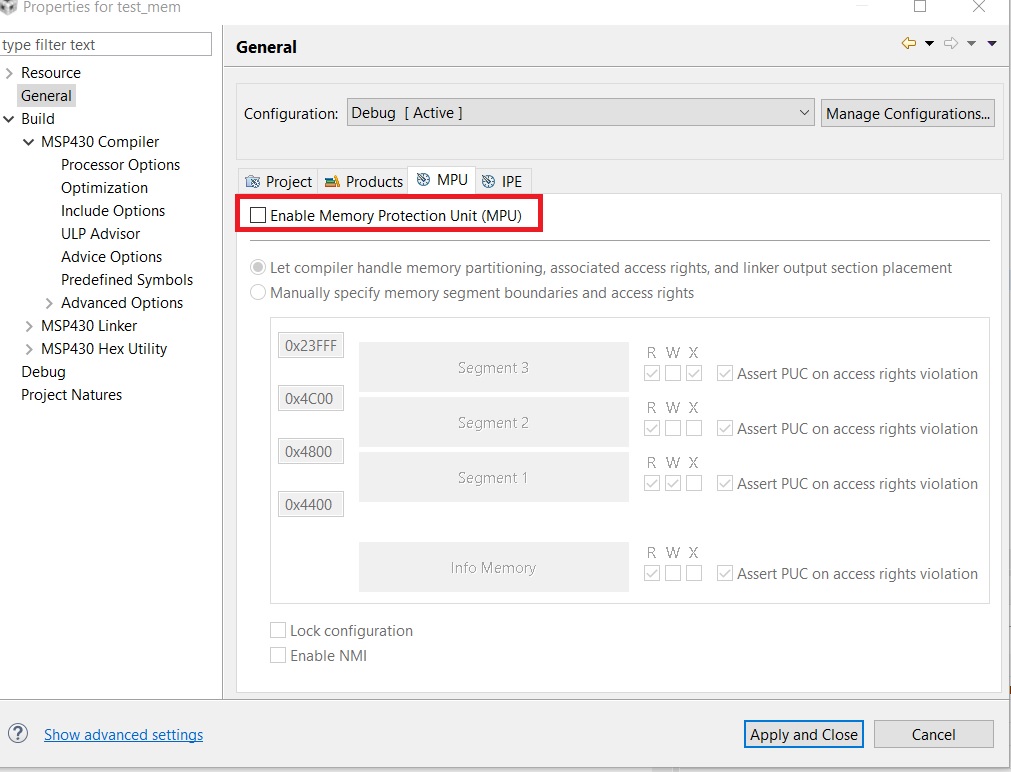Open the Configuration dropdown
Viewport: 1011px width, 772px height.
(580, 113)
